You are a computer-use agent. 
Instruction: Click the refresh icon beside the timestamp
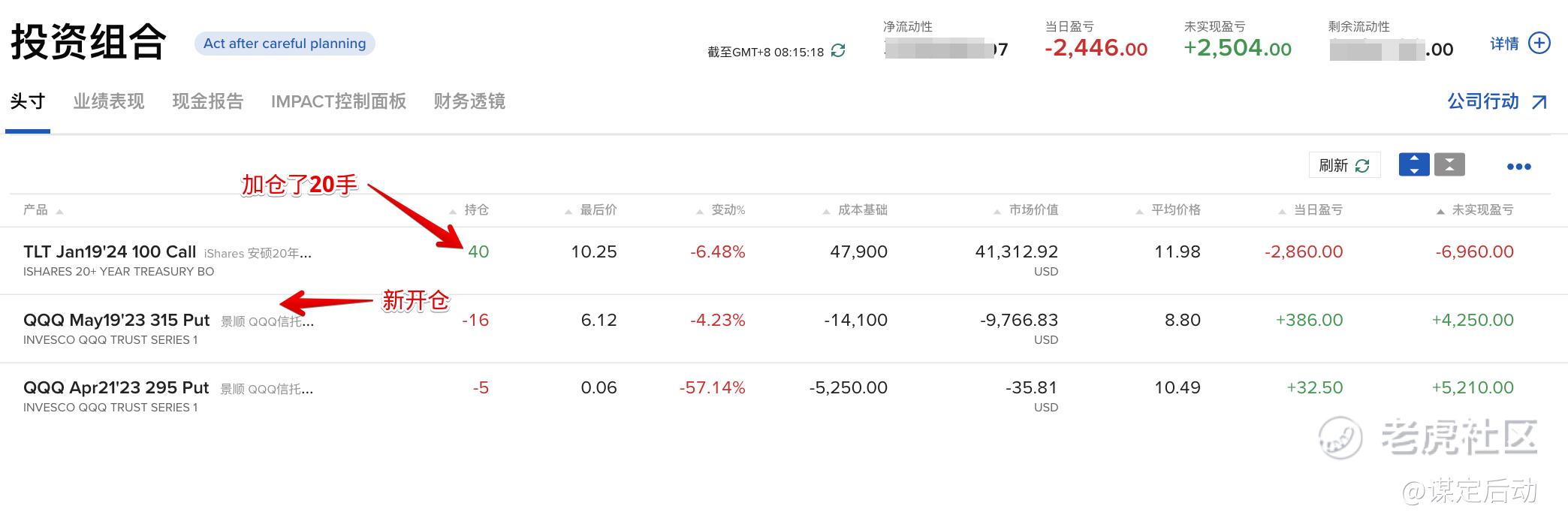[x=838, y=51]
